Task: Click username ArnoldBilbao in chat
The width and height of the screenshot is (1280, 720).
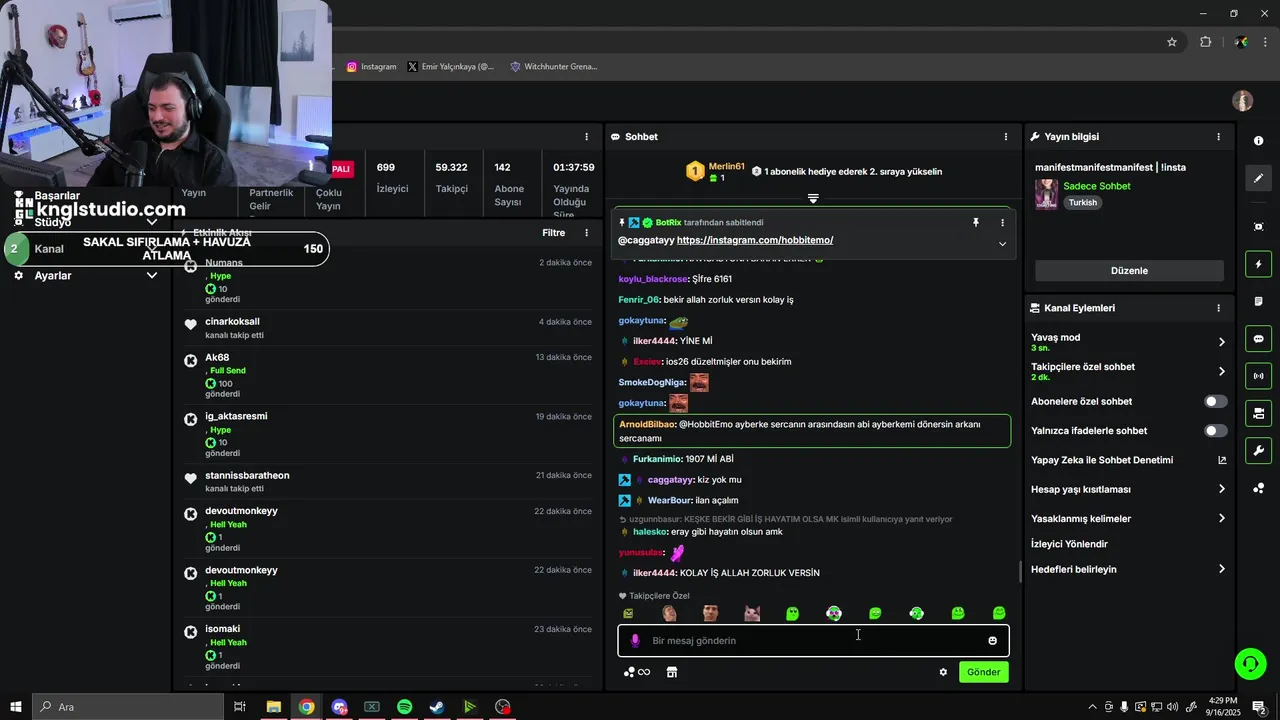Action: (x=646, y=425)
